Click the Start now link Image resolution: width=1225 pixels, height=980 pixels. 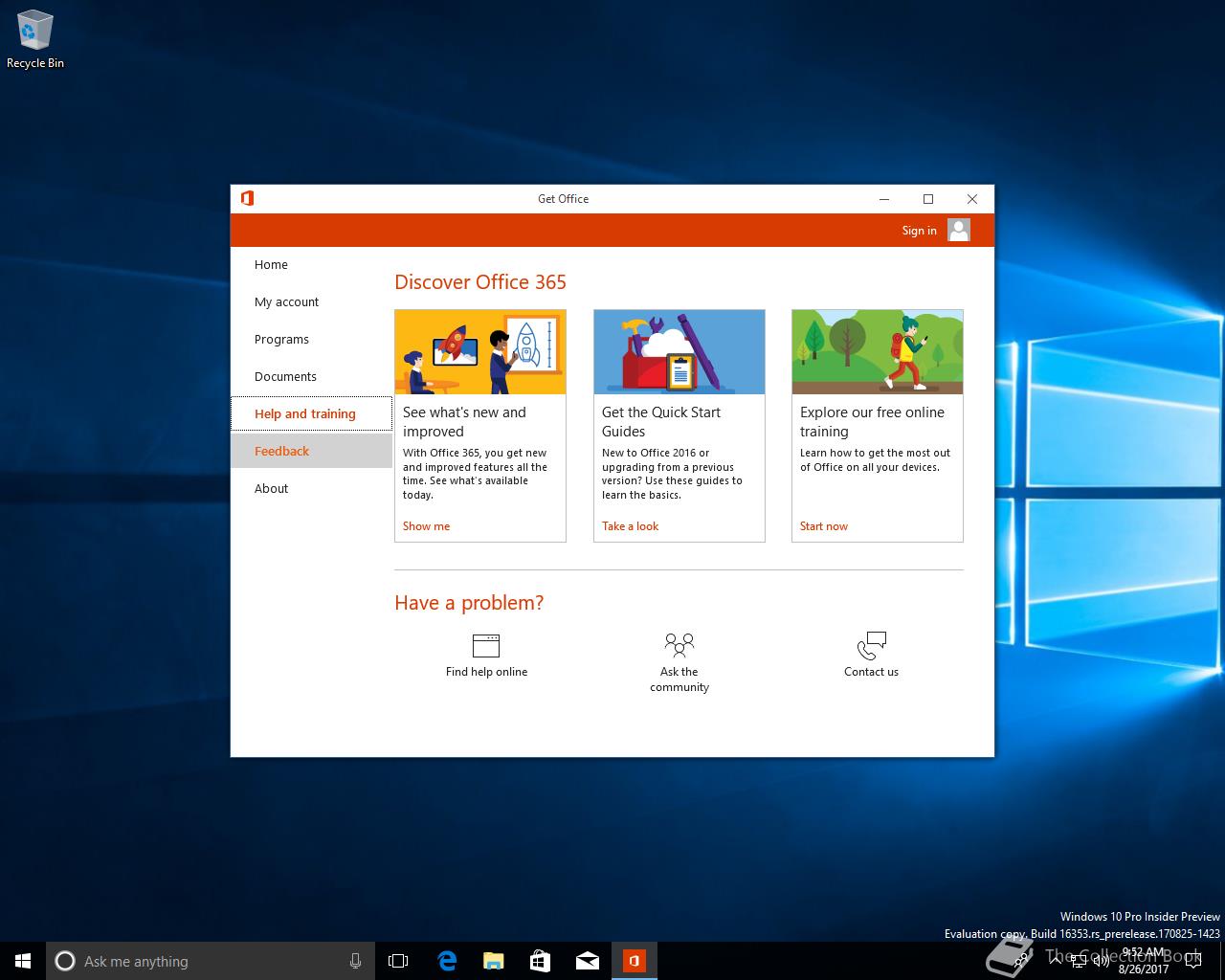pyautogui.click(x=824, y=526)
